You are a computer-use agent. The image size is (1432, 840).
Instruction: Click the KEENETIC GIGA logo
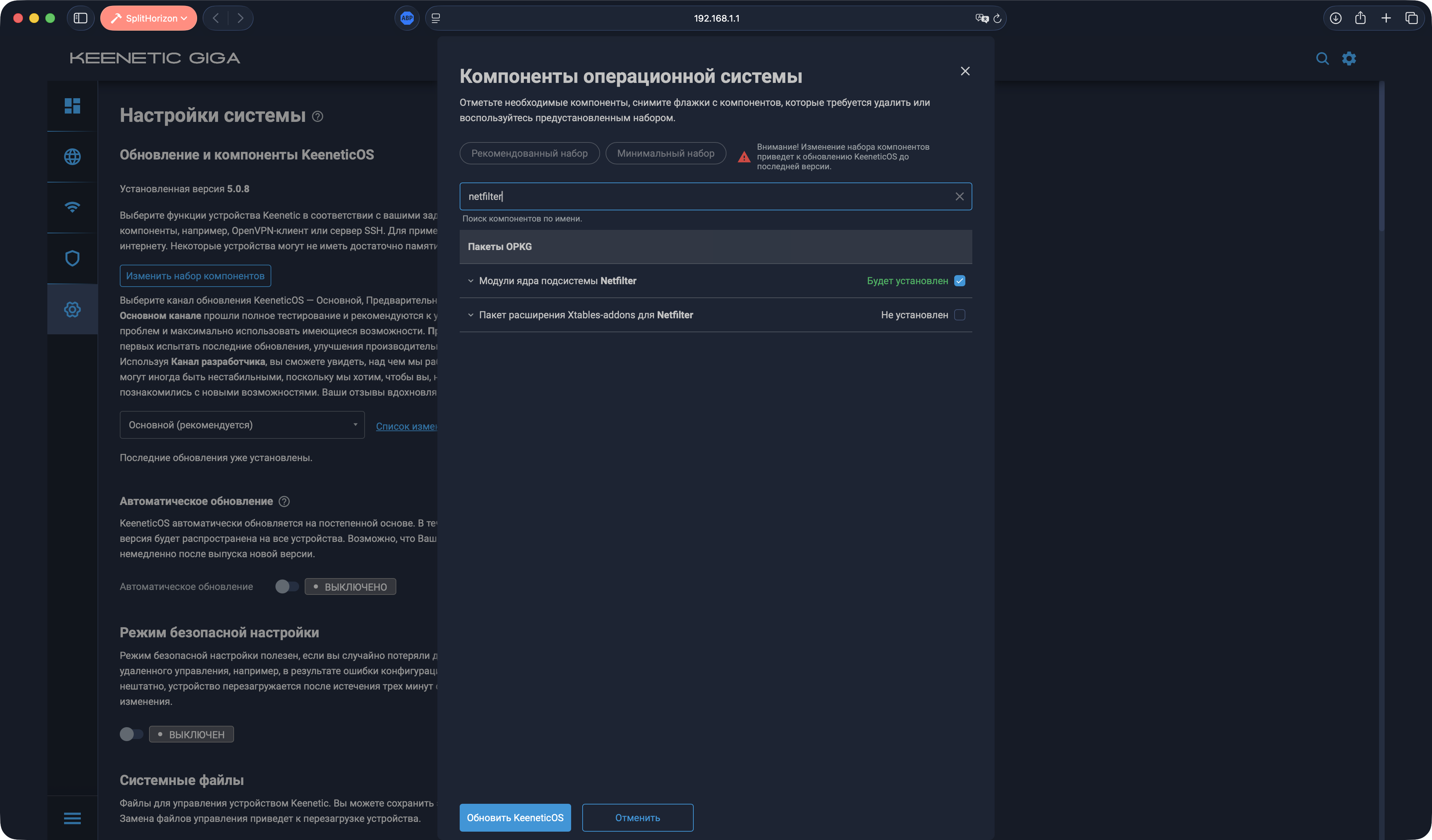pos(155,58)
